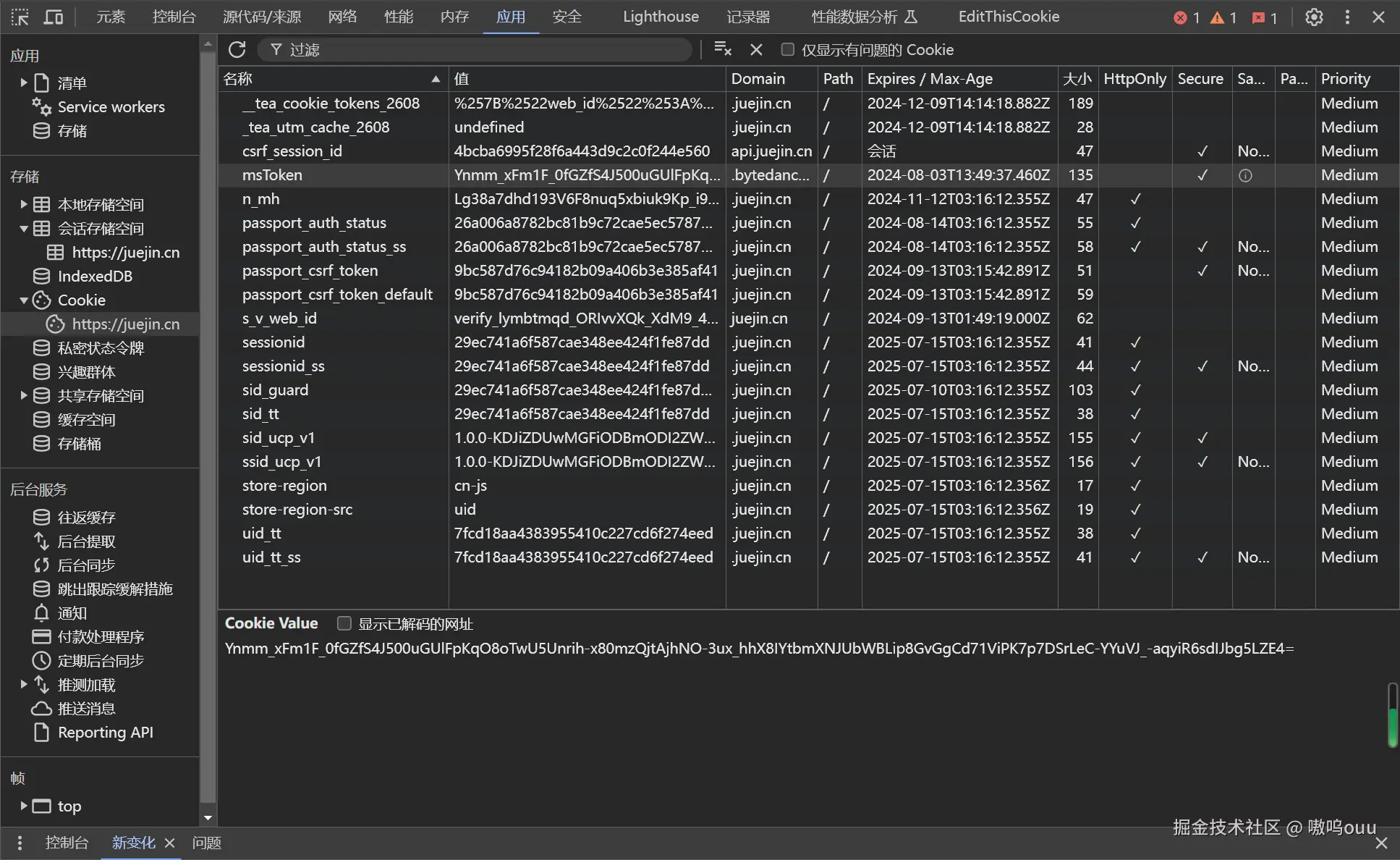Enable only show cookies with issues

(x=788, y=49)
